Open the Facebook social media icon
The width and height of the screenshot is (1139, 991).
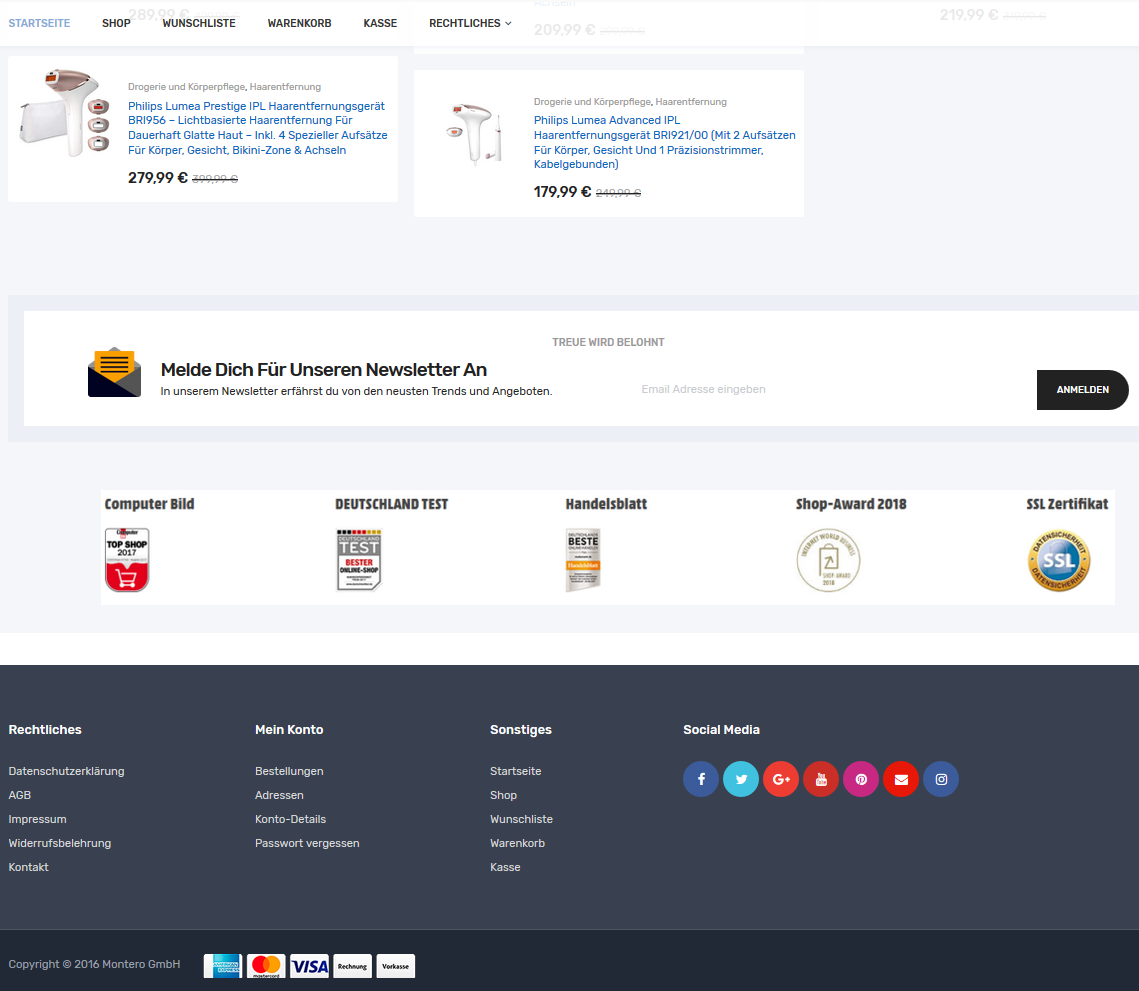click(701, 779)
